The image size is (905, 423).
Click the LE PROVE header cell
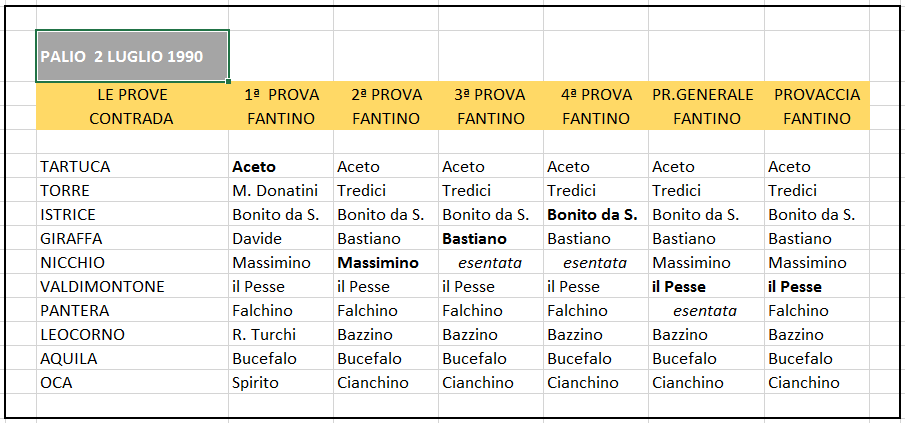coord(132,95)
